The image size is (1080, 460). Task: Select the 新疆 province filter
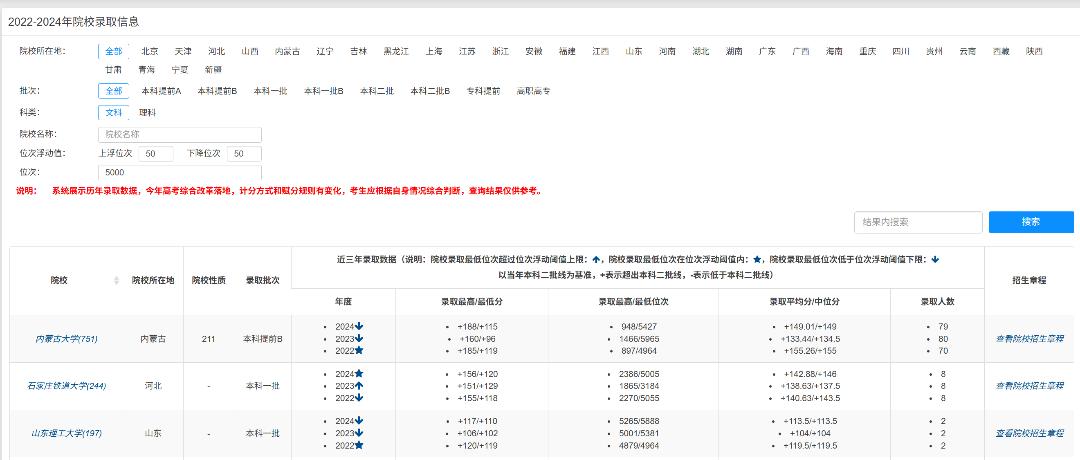point(213,69)
